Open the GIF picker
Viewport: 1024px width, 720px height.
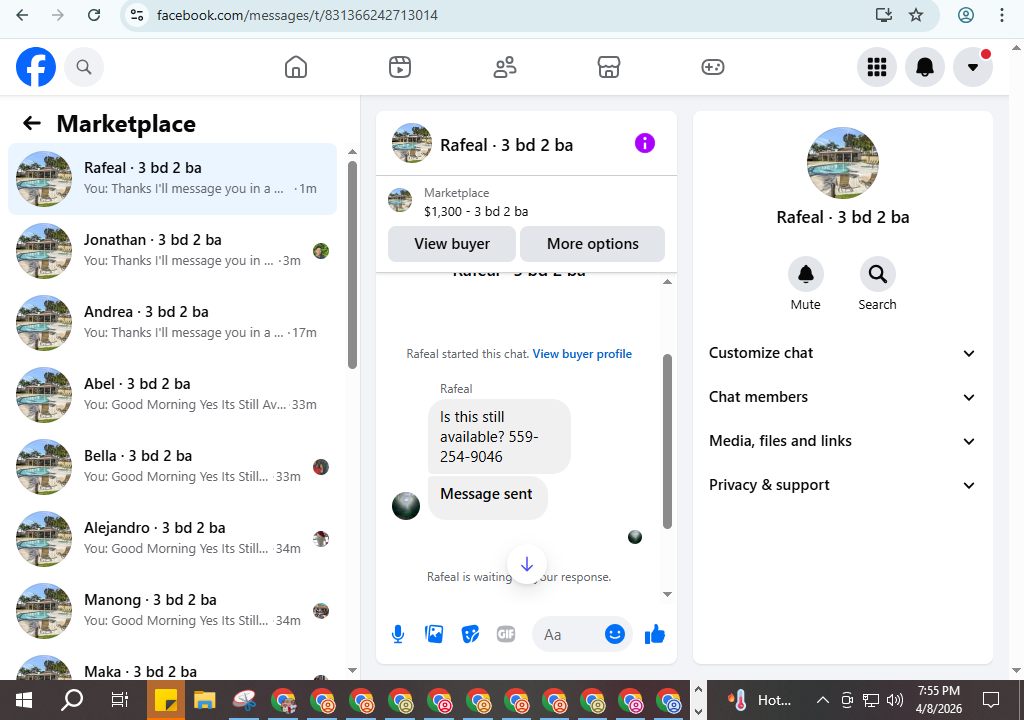[506, 634]
